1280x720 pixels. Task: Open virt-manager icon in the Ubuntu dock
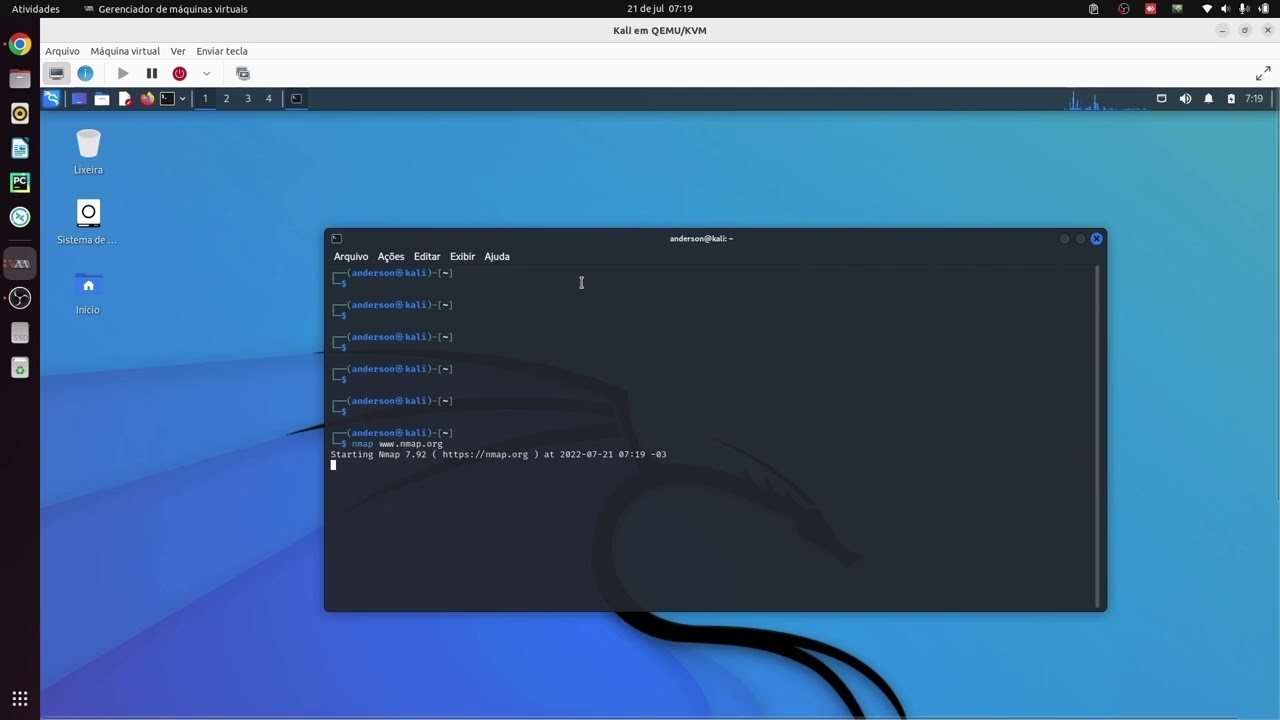click(x=20, y=263)
